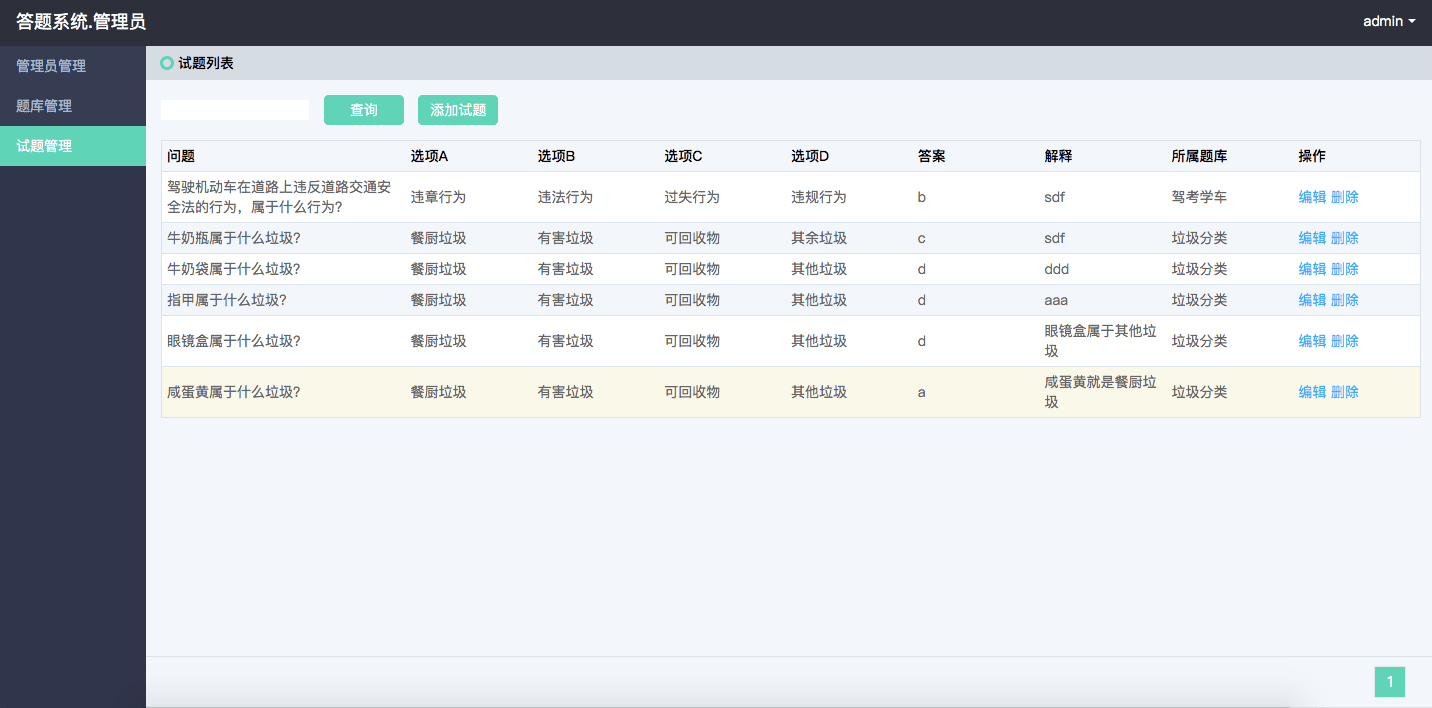Go to 题库管理 in the sidebar
The image size is (1432, 708).
pyautogui.click(x=44, y=106)
